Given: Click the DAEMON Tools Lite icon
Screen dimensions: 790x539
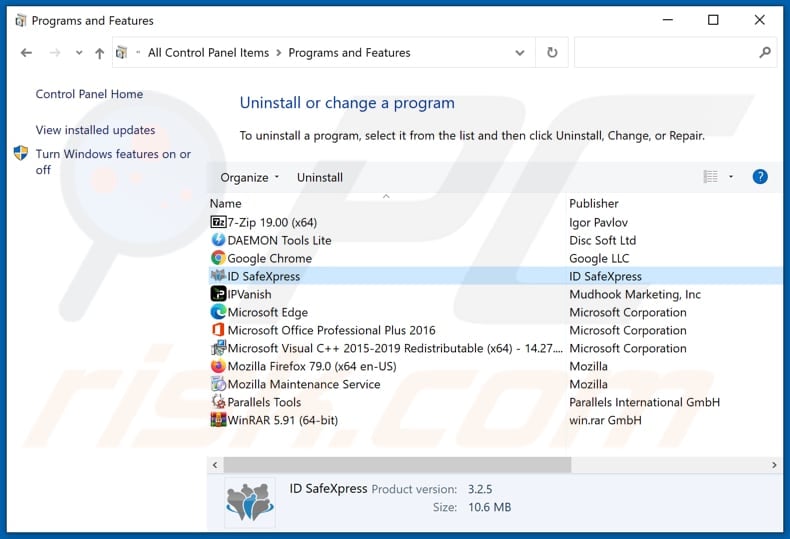Looking at the screenshot, I should [218, 240].
